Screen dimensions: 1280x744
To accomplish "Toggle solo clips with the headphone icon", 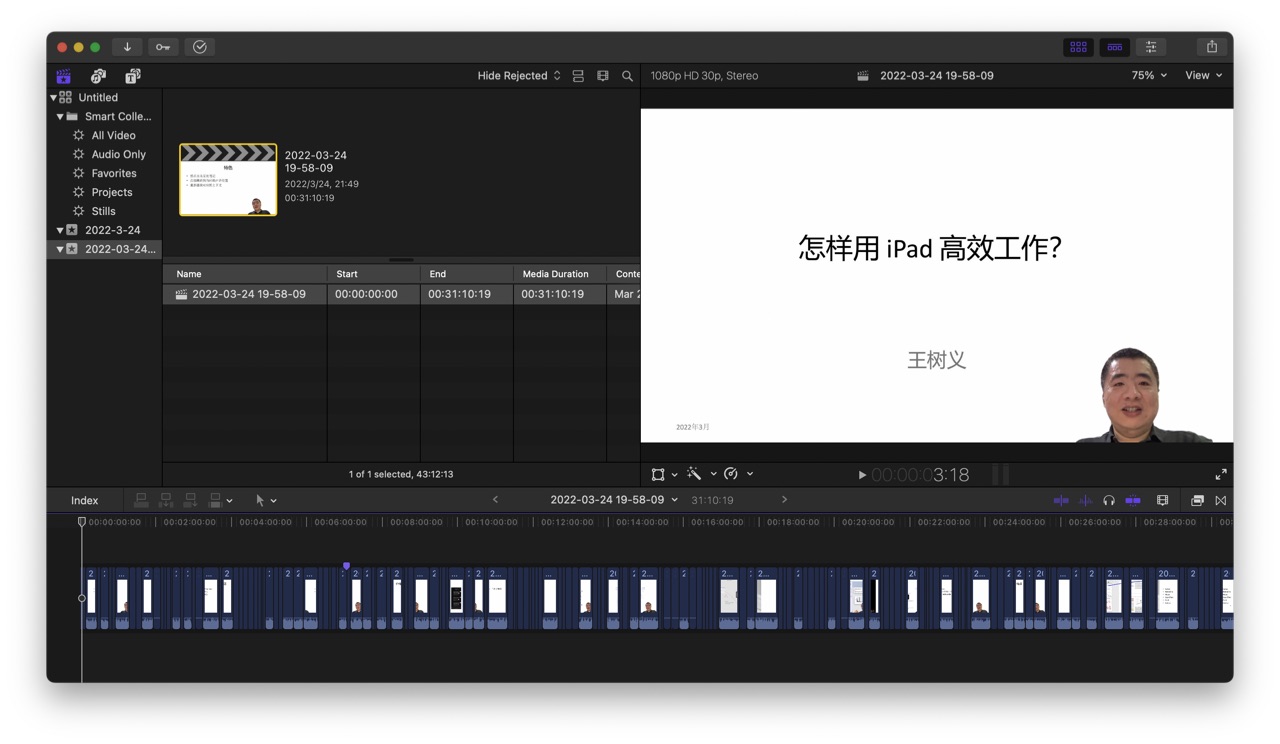I will [1109, 500].
